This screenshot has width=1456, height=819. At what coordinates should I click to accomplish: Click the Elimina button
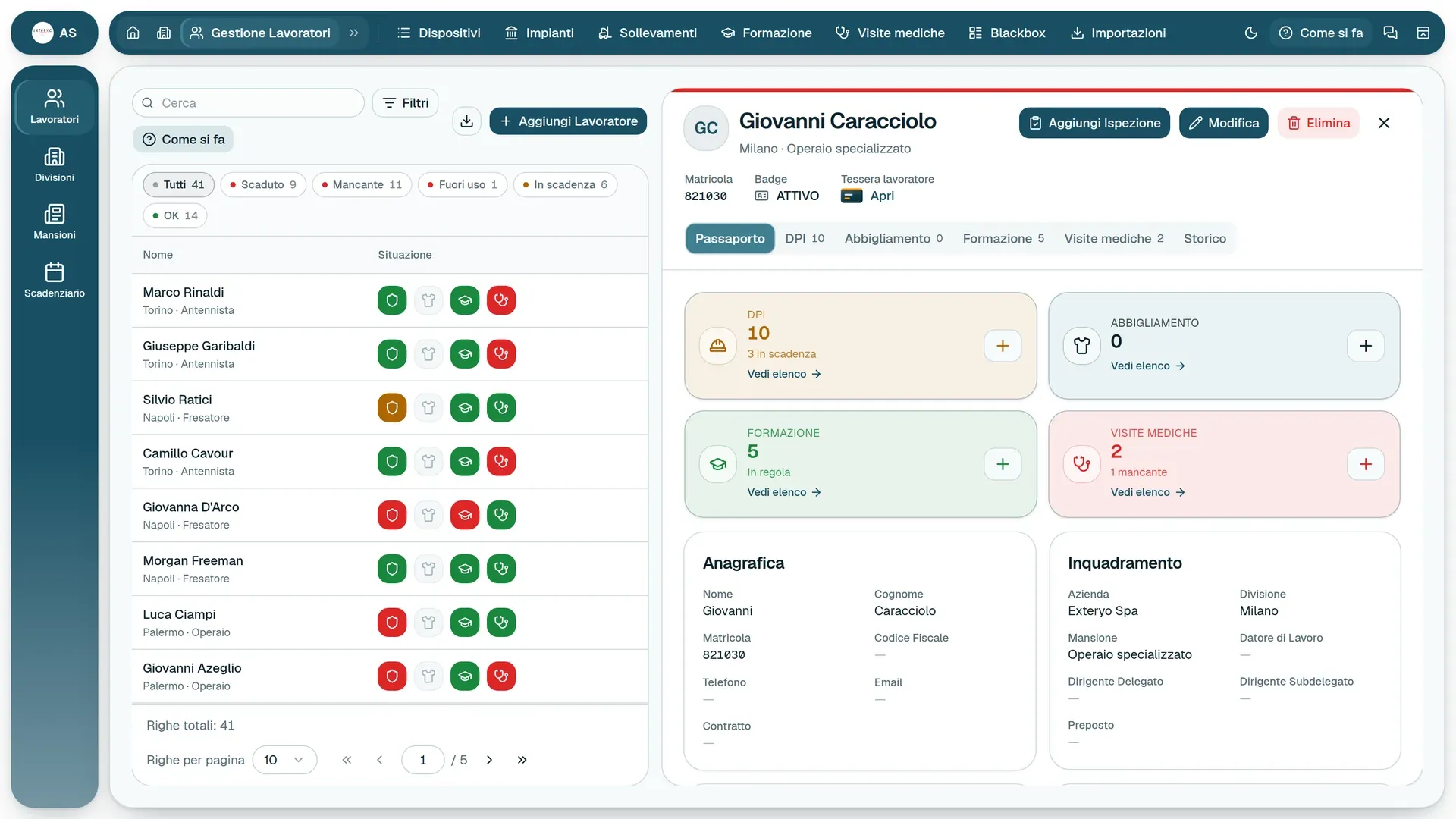tap(1319, 123)
